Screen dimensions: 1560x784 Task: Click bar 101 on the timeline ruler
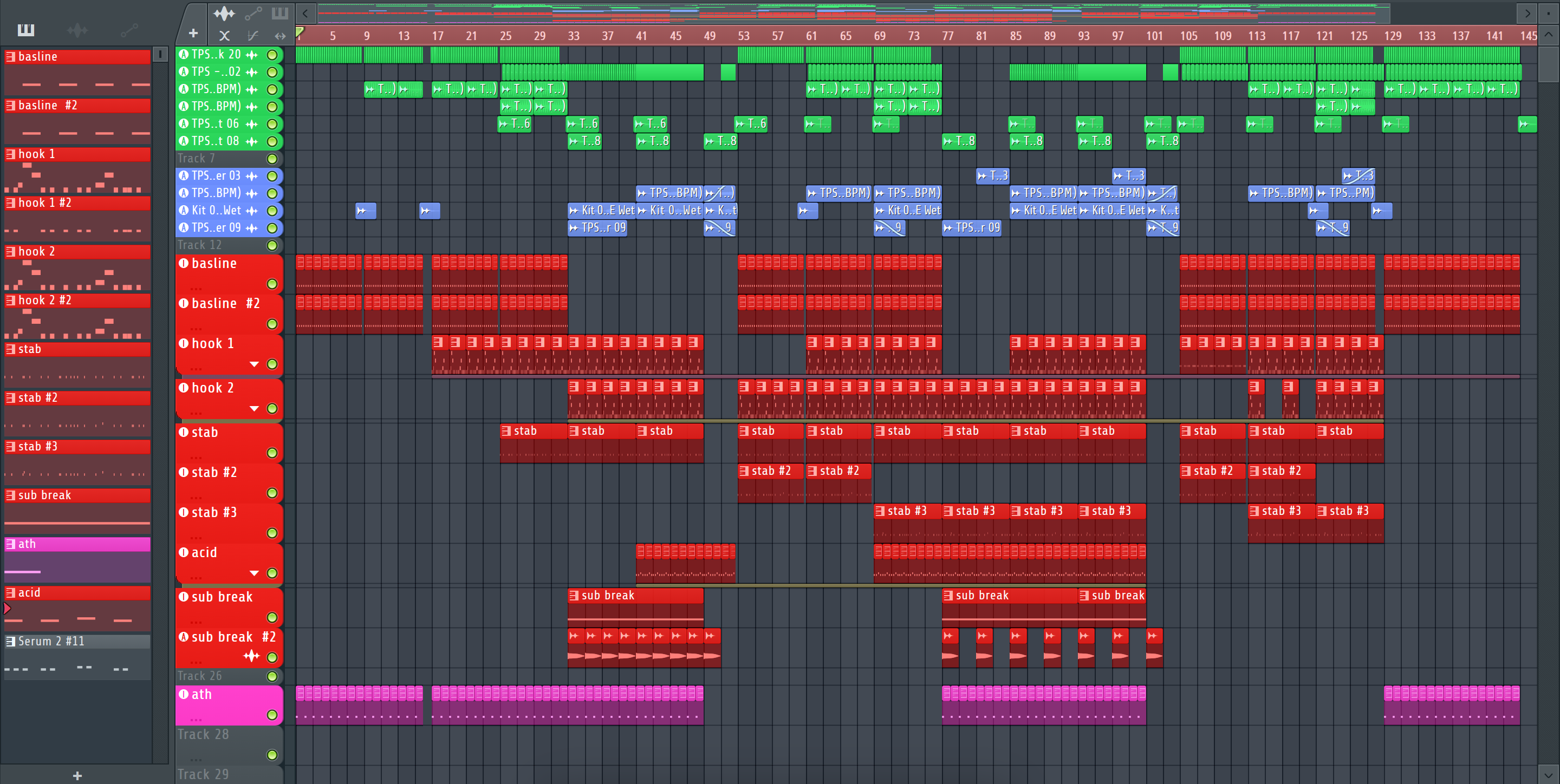tap(1154, 36)
